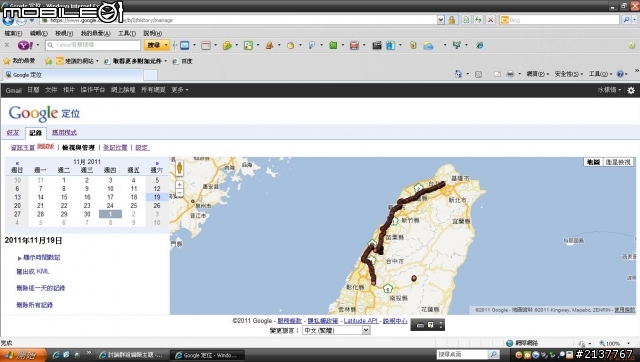Switch map to 地圖 map view
The width and height of the screenshot is (640, 362).
click(593, 162)
